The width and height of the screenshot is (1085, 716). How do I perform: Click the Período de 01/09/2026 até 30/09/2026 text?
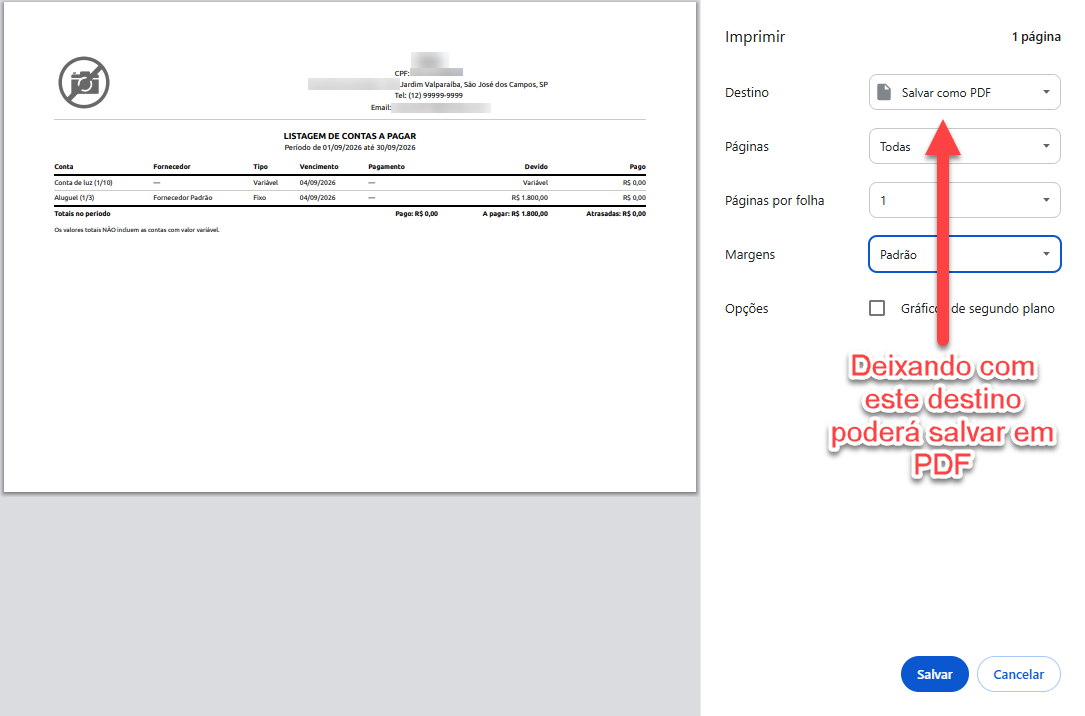tap(349, 147)
